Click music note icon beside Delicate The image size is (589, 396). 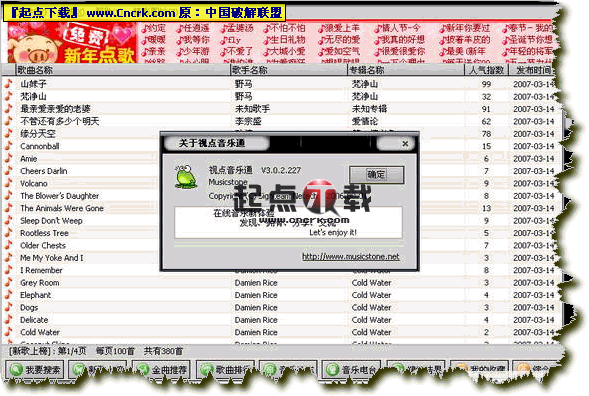8,319
